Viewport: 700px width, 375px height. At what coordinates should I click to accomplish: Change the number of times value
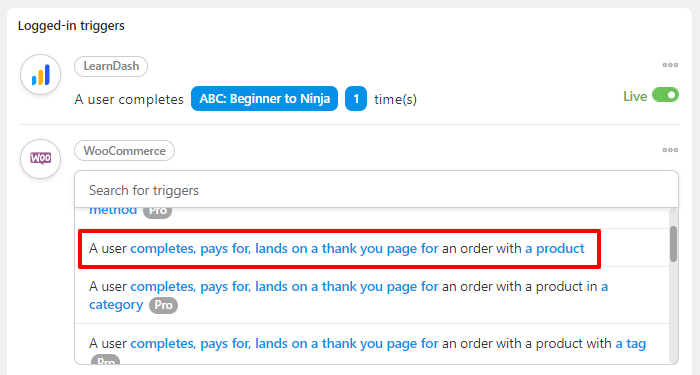click(x=356, y=99)
